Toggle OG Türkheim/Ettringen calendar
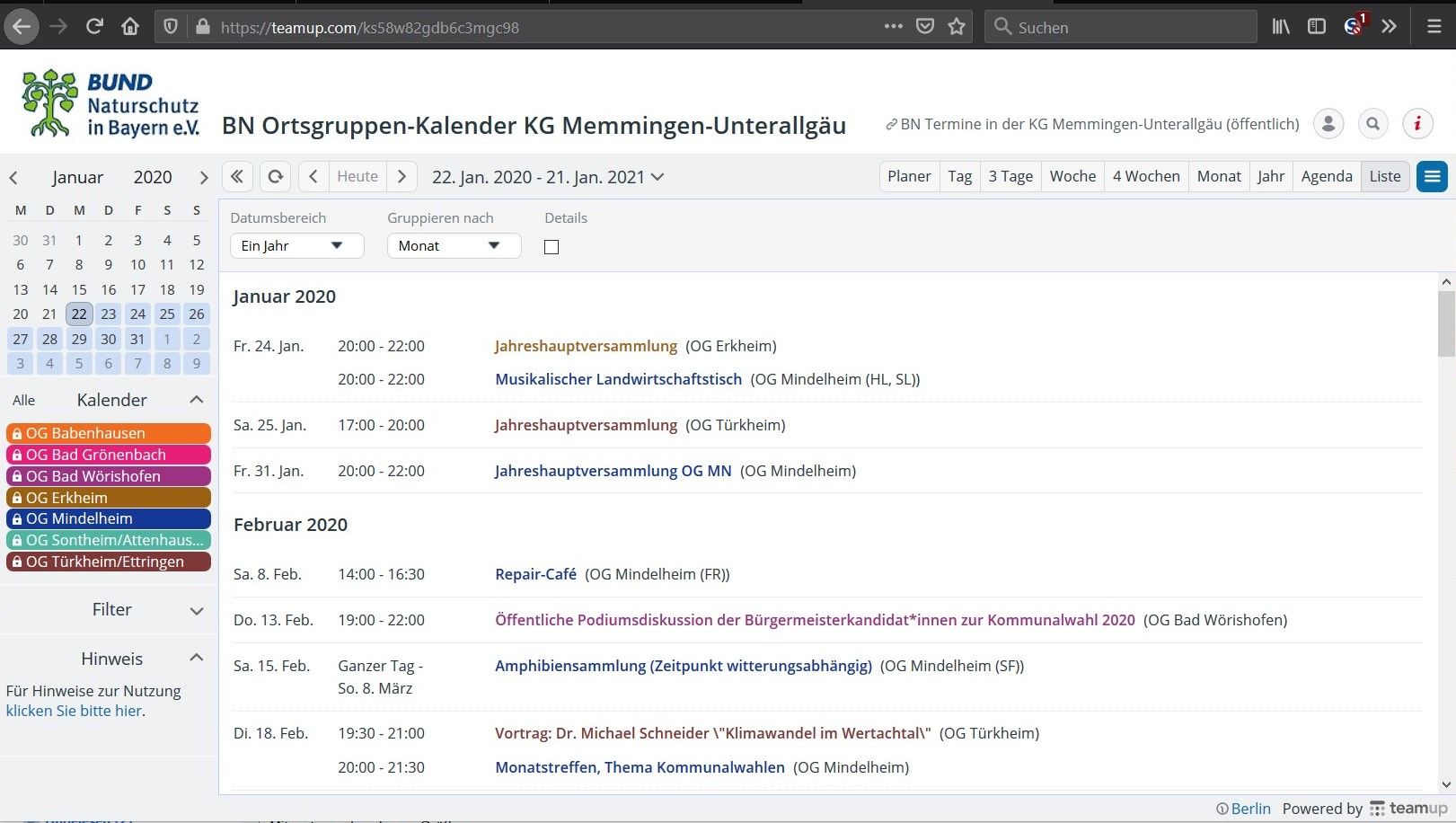The image size is (1456, 823). pos(109,562)
